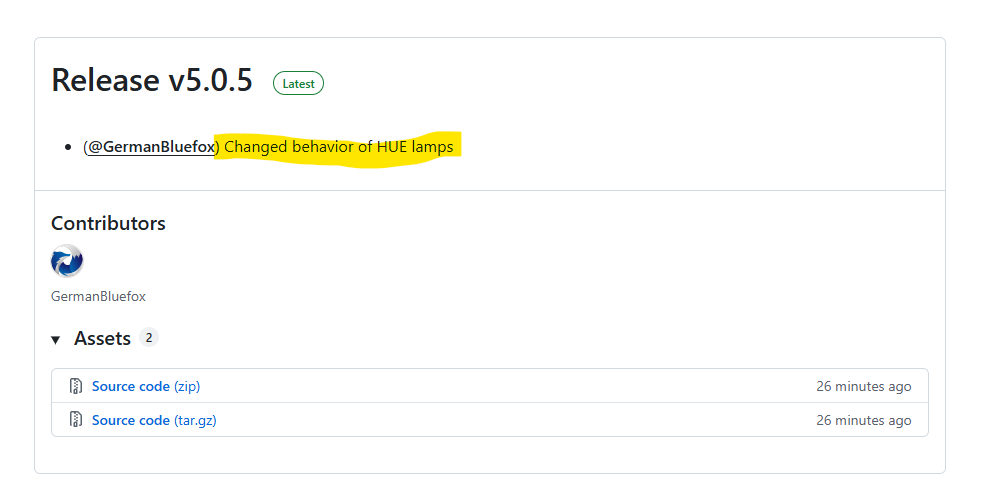Image resolution: width=982 pixels, height=489 pixels.
Task: Click the bullet point before the release note
Action: pos(67,148)
